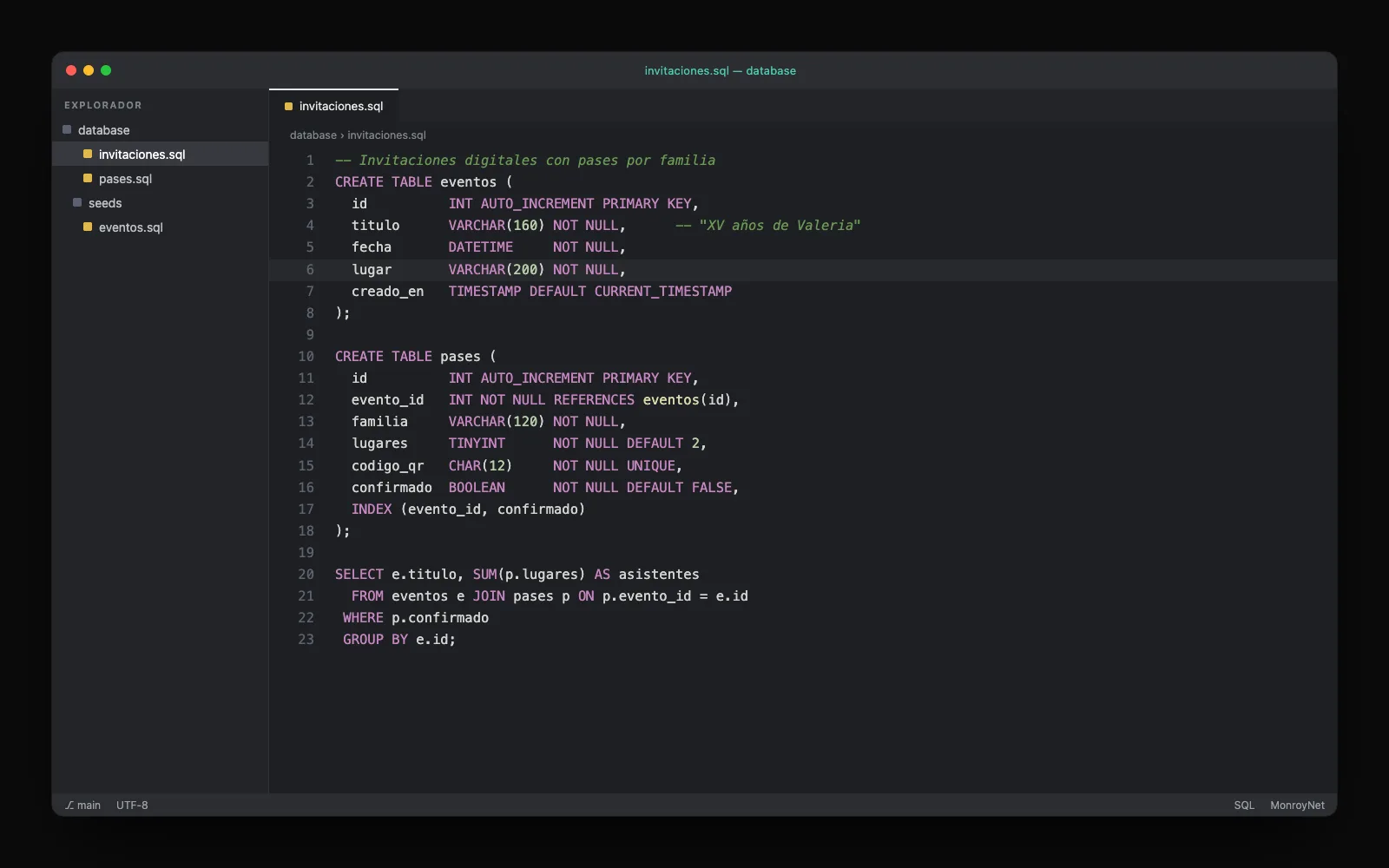Click the SQL language mode indicator

pos(1244,806)
